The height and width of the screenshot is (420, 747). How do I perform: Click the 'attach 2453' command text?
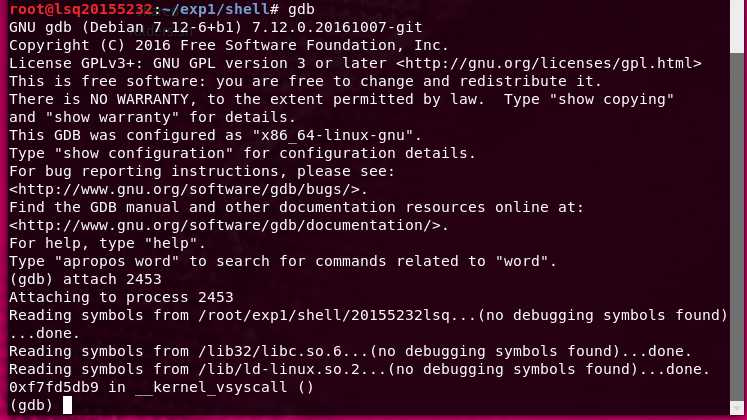click(x=112, y=279)
